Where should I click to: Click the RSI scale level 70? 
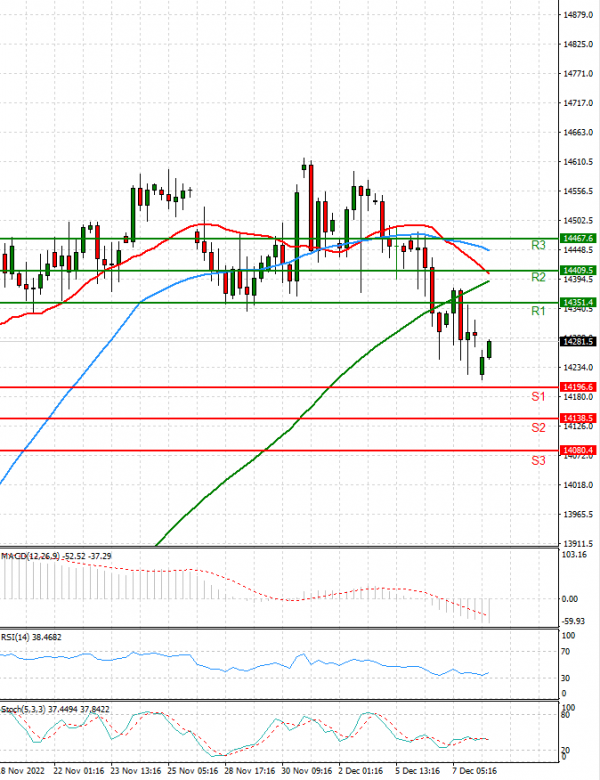pyautogui.click(x=566, y=651)
